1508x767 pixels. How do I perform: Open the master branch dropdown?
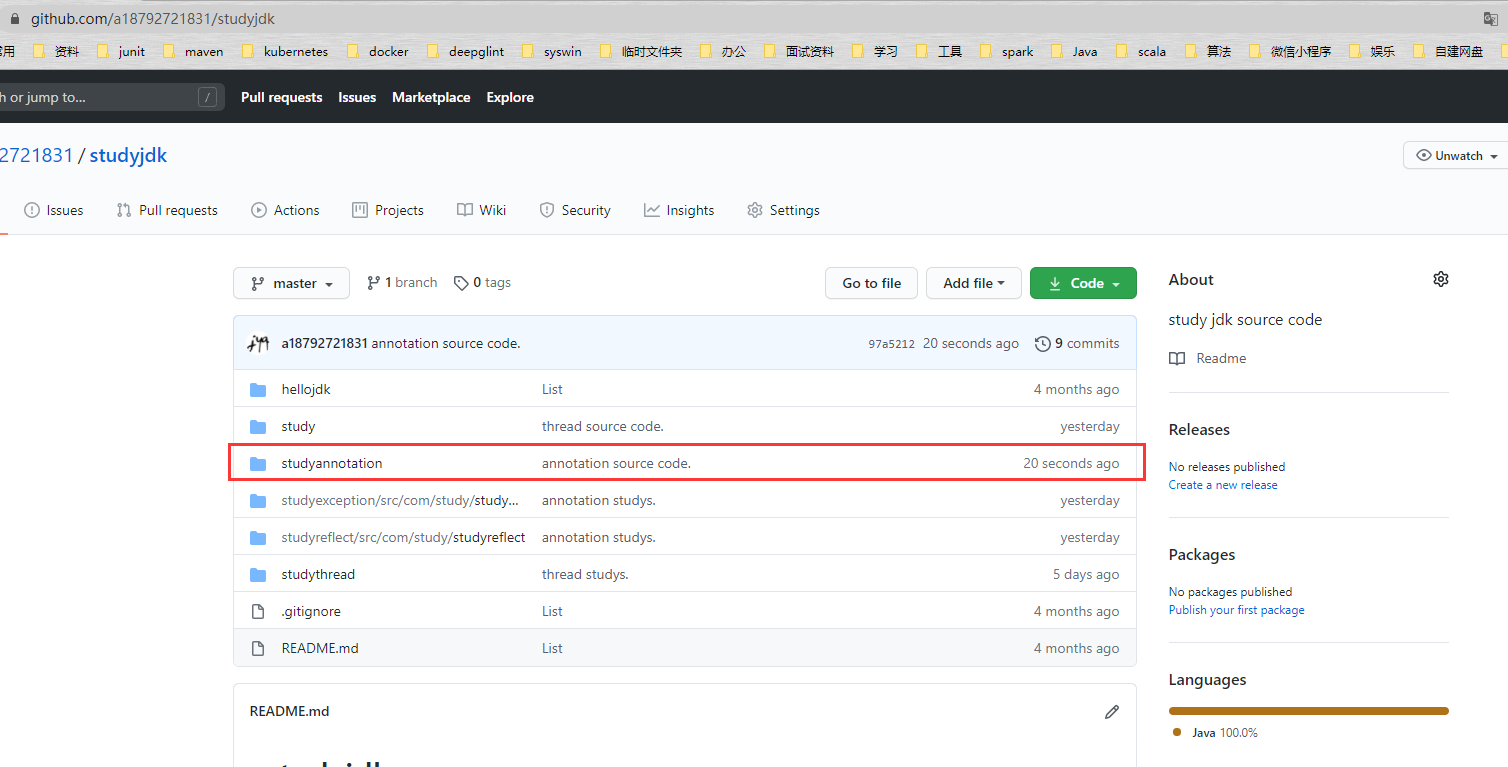click(291, 284)
